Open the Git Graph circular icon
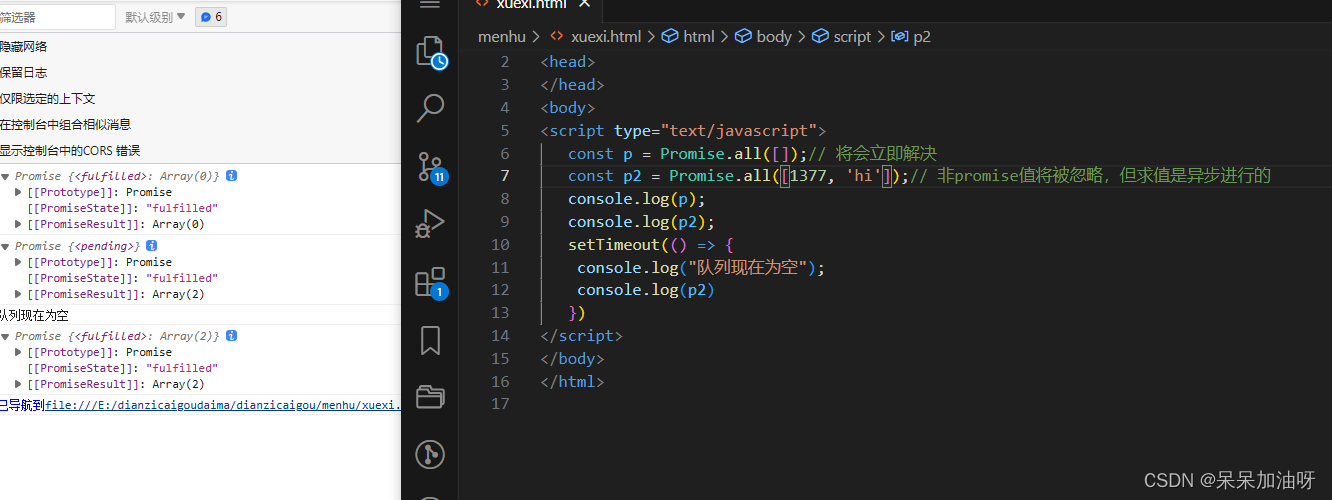 [430, 456]
